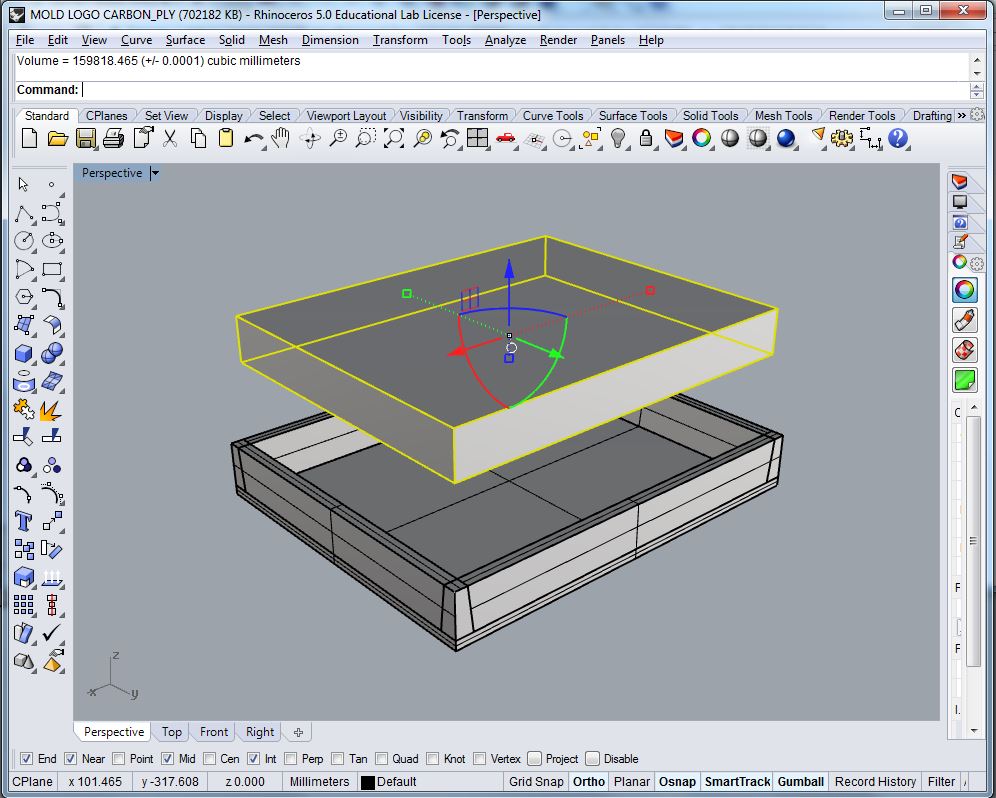Toggle the Ortho status bar button
This screenshot has height=798, width=996.
coord(589,782)
